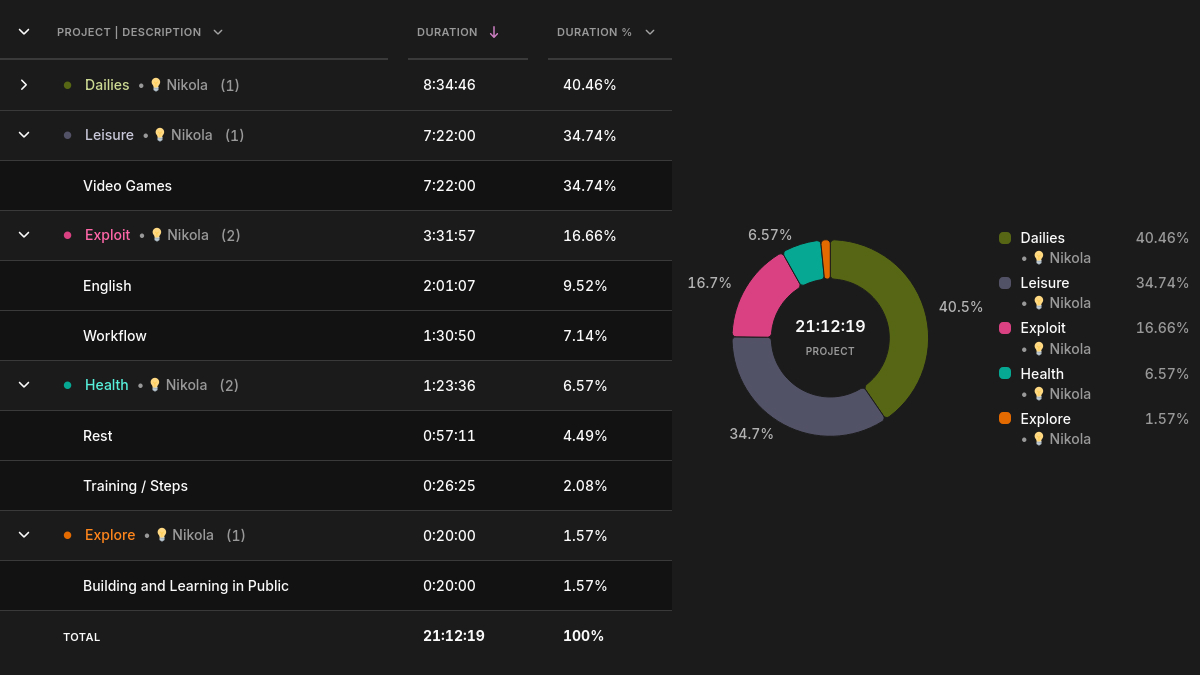The image size is (1200, 675).
Task: Click total duration 21:12:19 in table
Action: pos(454,636)
